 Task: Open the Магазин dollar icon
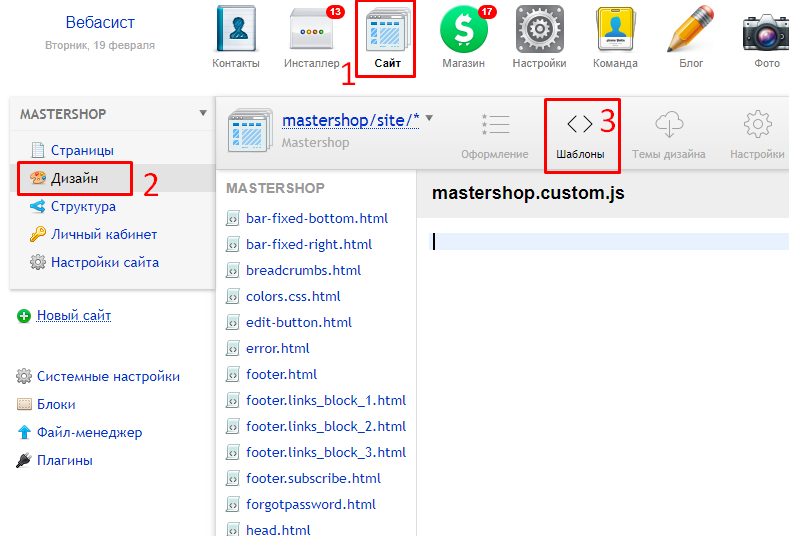463,32
